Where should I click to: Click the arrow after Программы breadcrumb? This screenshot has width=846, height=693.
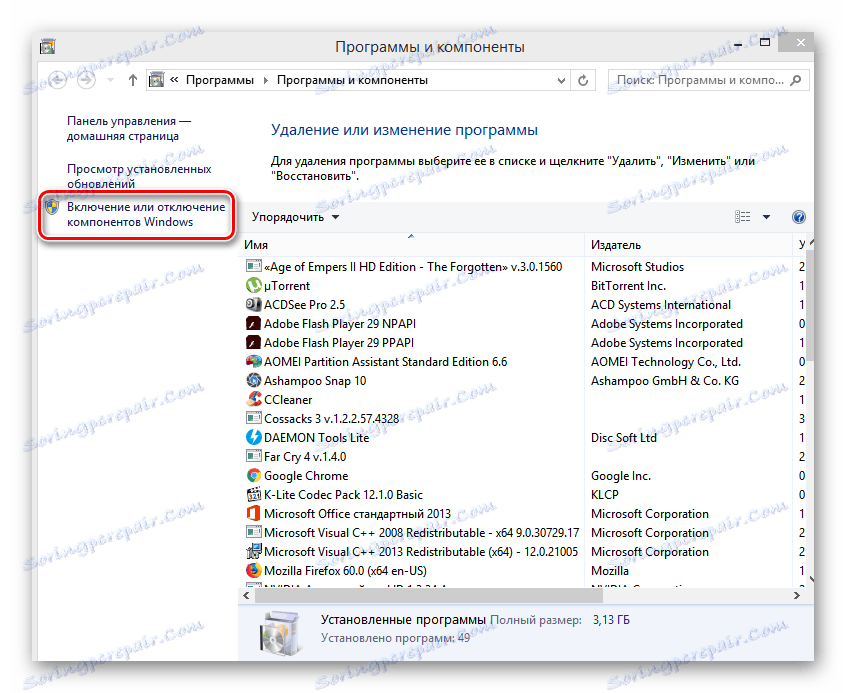tap(265, 80)
